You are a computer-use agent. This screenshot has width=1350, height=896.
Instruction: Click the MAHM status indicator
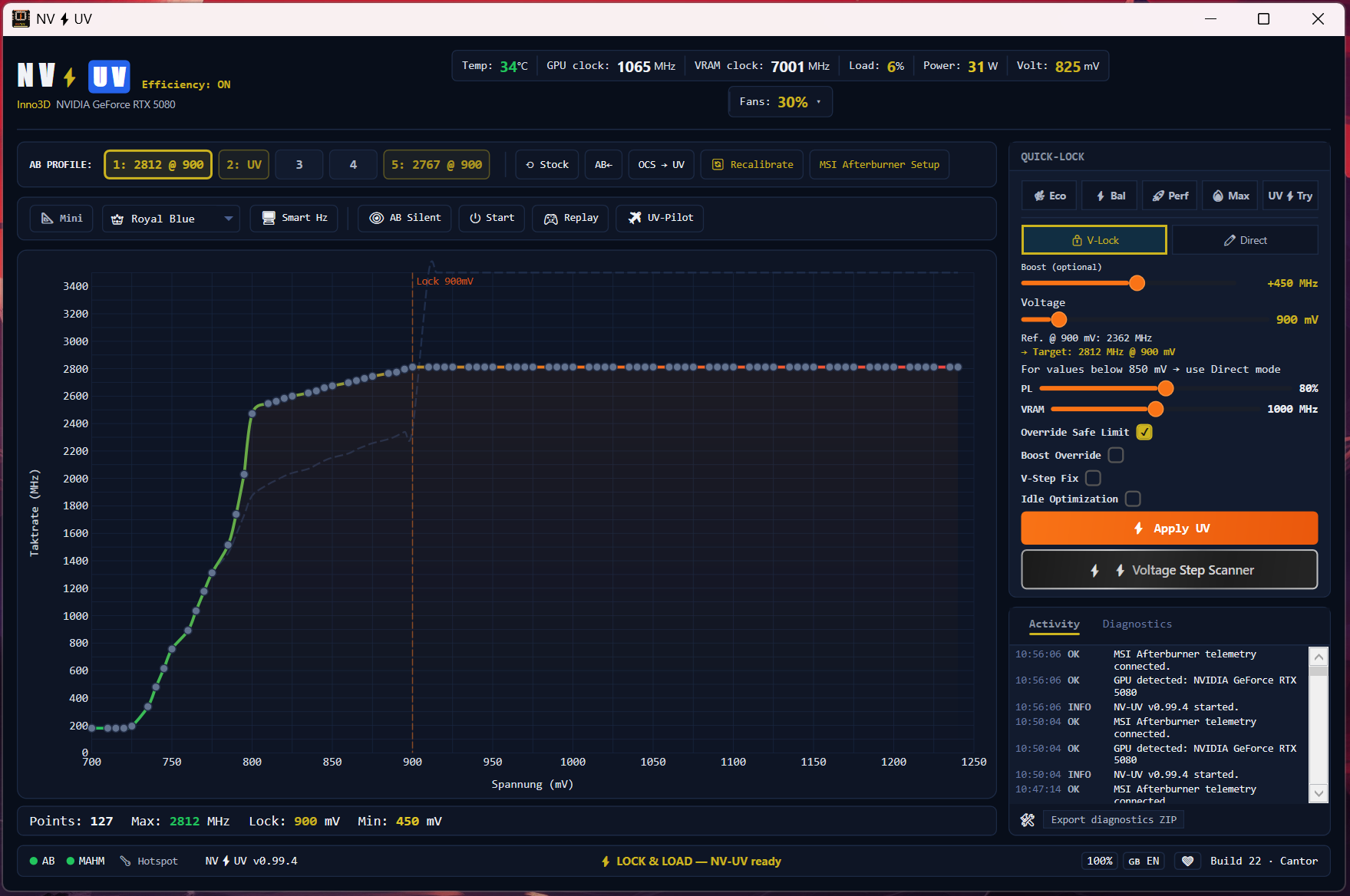85,861
